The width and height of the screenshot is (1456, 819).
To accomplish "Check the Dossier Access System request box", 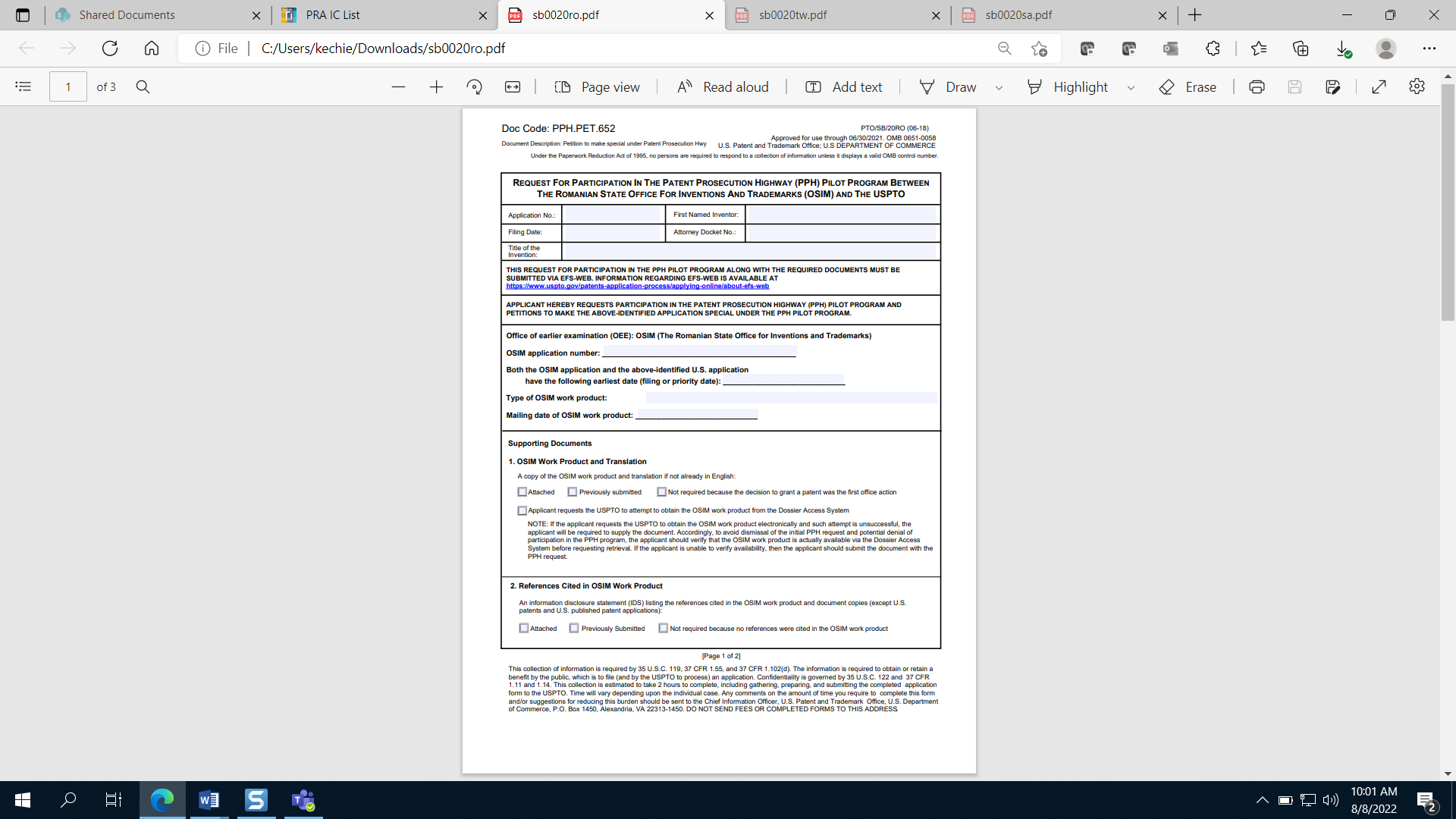I will 522,510.
